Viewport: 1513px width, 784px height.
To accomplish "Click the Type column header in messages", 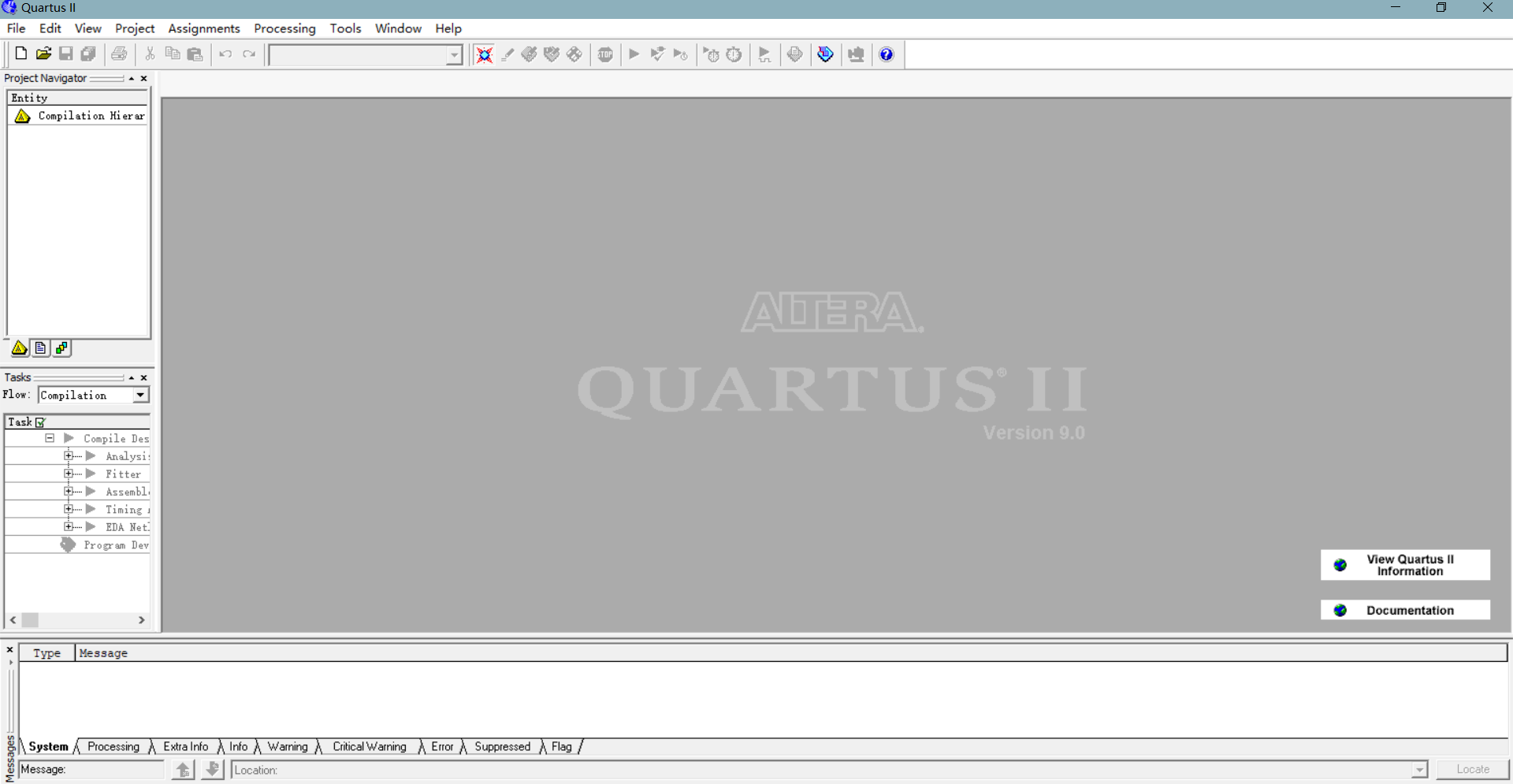I will (46, 653).
